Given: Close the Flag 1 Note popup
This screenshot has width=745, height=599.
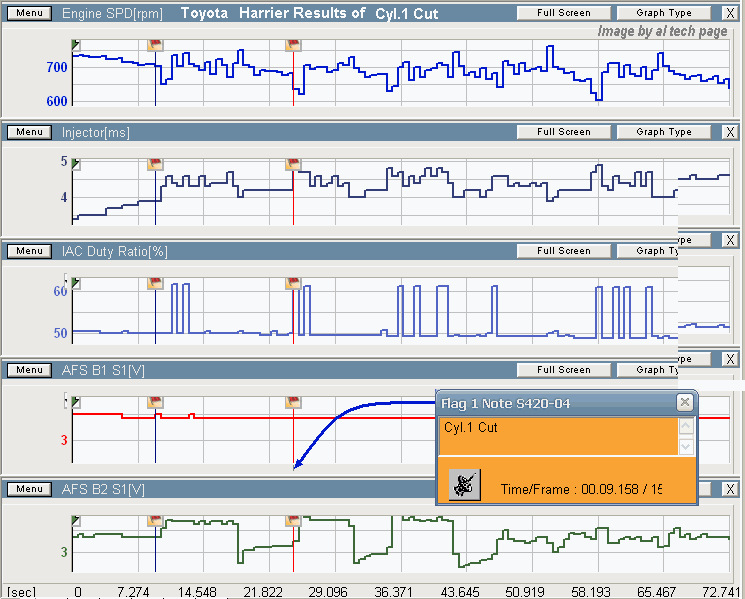Looking at the screenshot, I should [x=684, y=402].
